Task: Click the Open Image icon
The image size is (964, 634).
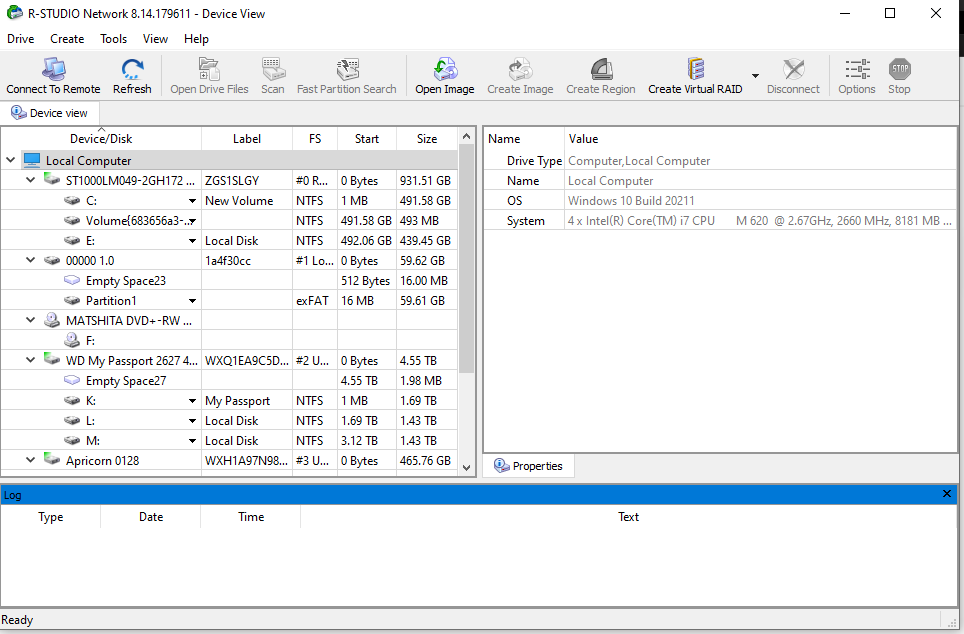Action: coord(445,69)
